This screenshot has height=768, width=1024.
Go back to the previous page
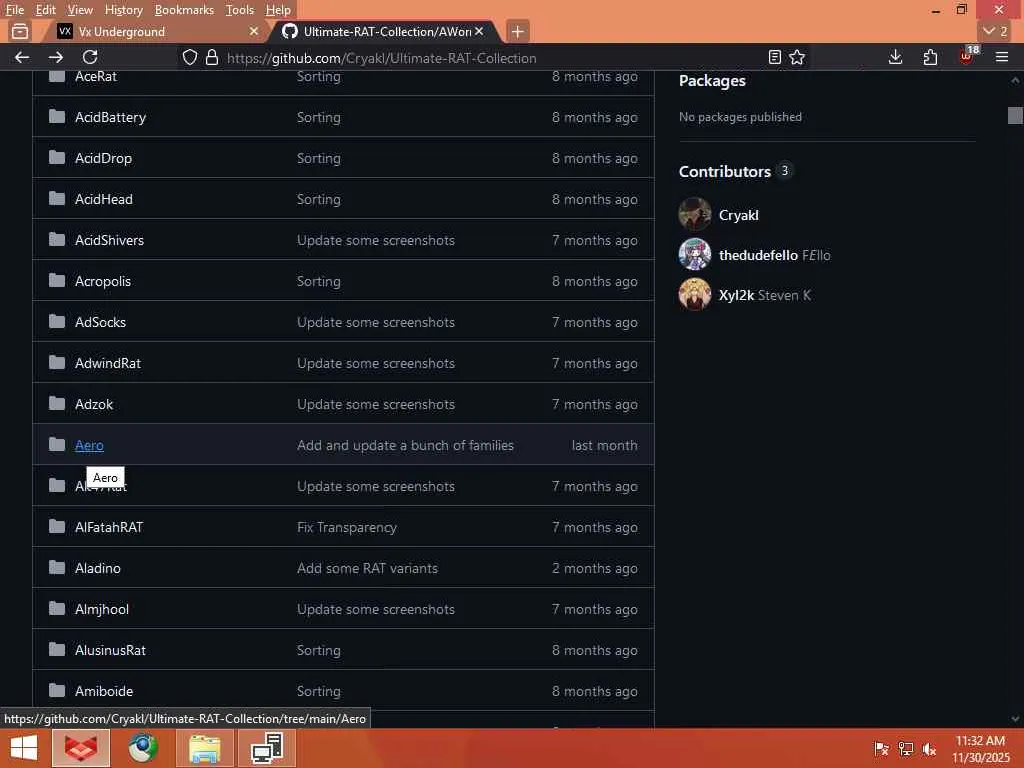pos(22,57)
